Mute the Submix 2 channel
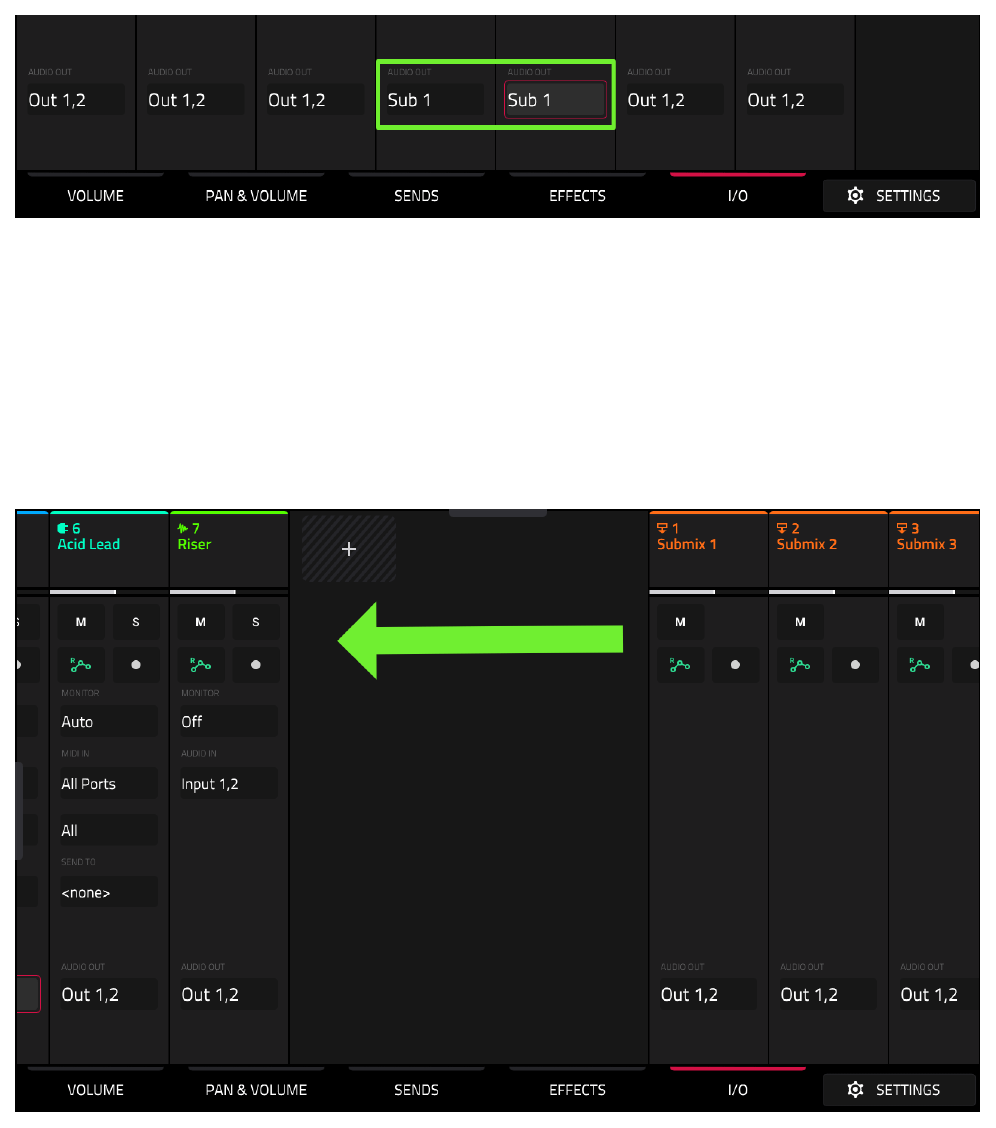 tap(800, 622)
